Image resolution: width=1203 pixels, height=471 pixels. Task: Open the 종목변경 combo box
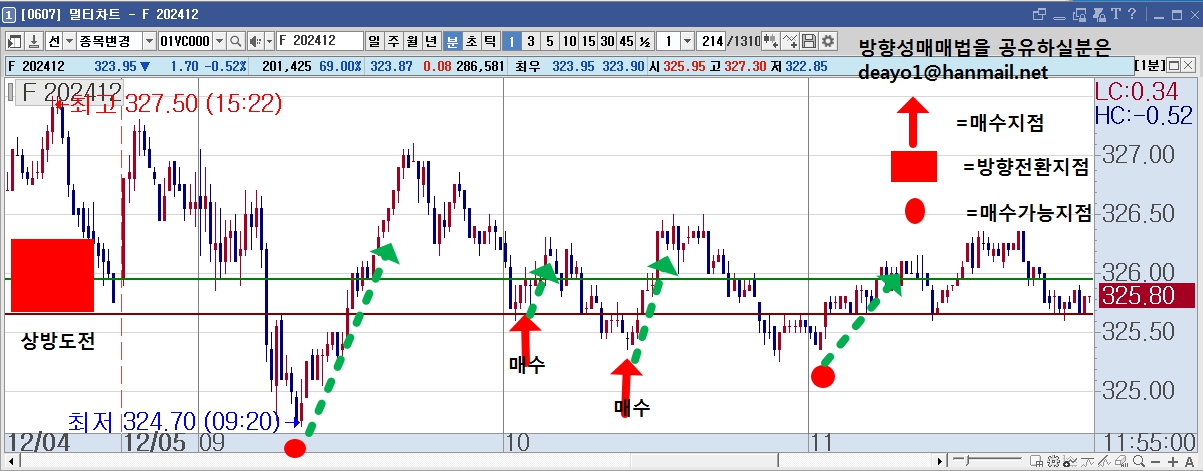pos(116,41)
